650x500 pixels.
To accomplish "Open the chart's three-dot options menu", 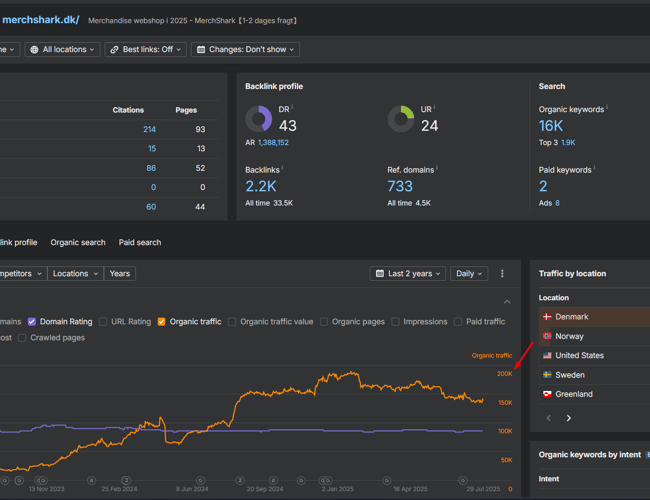I will [x=502, y=273].
